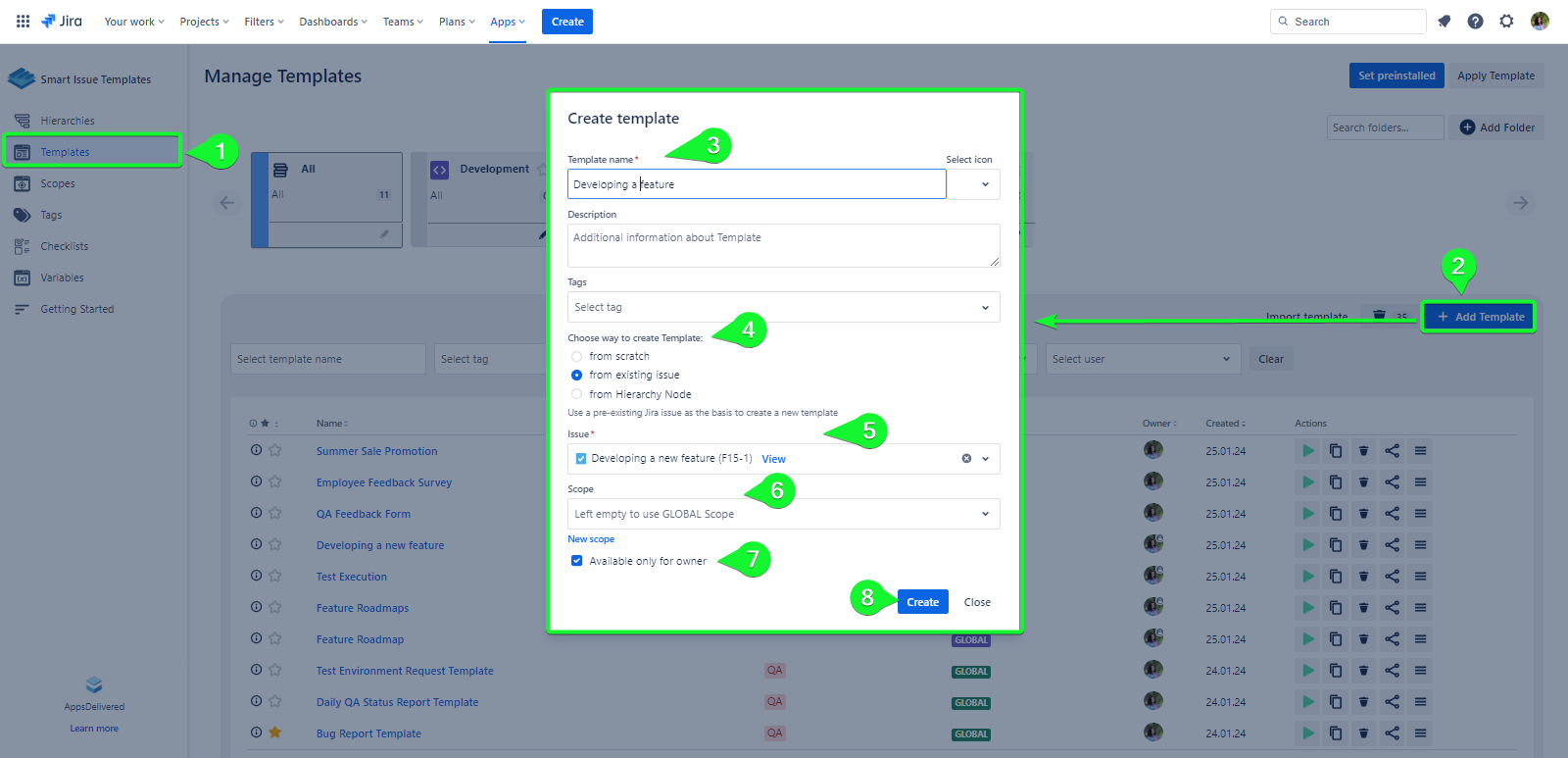Open the notifications icon in top bar
The width and height of the screenshot is (1568, 758).
pyautogui.click(x=1444, y=22)
